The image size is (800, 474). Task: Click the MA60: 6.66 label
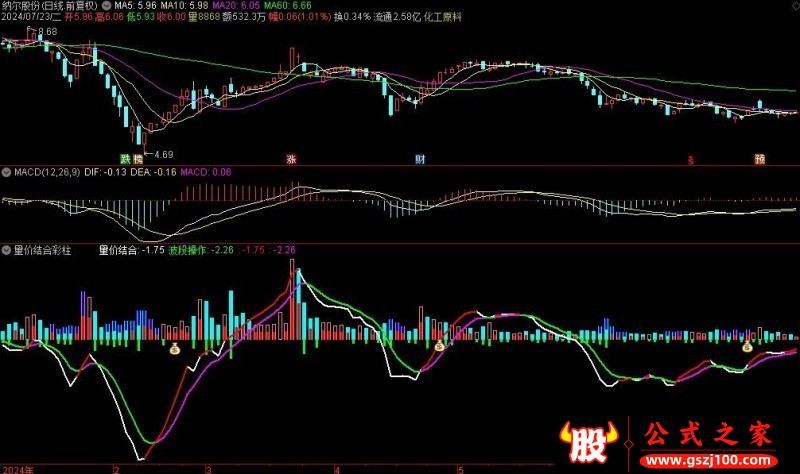(x=288, y=6)
